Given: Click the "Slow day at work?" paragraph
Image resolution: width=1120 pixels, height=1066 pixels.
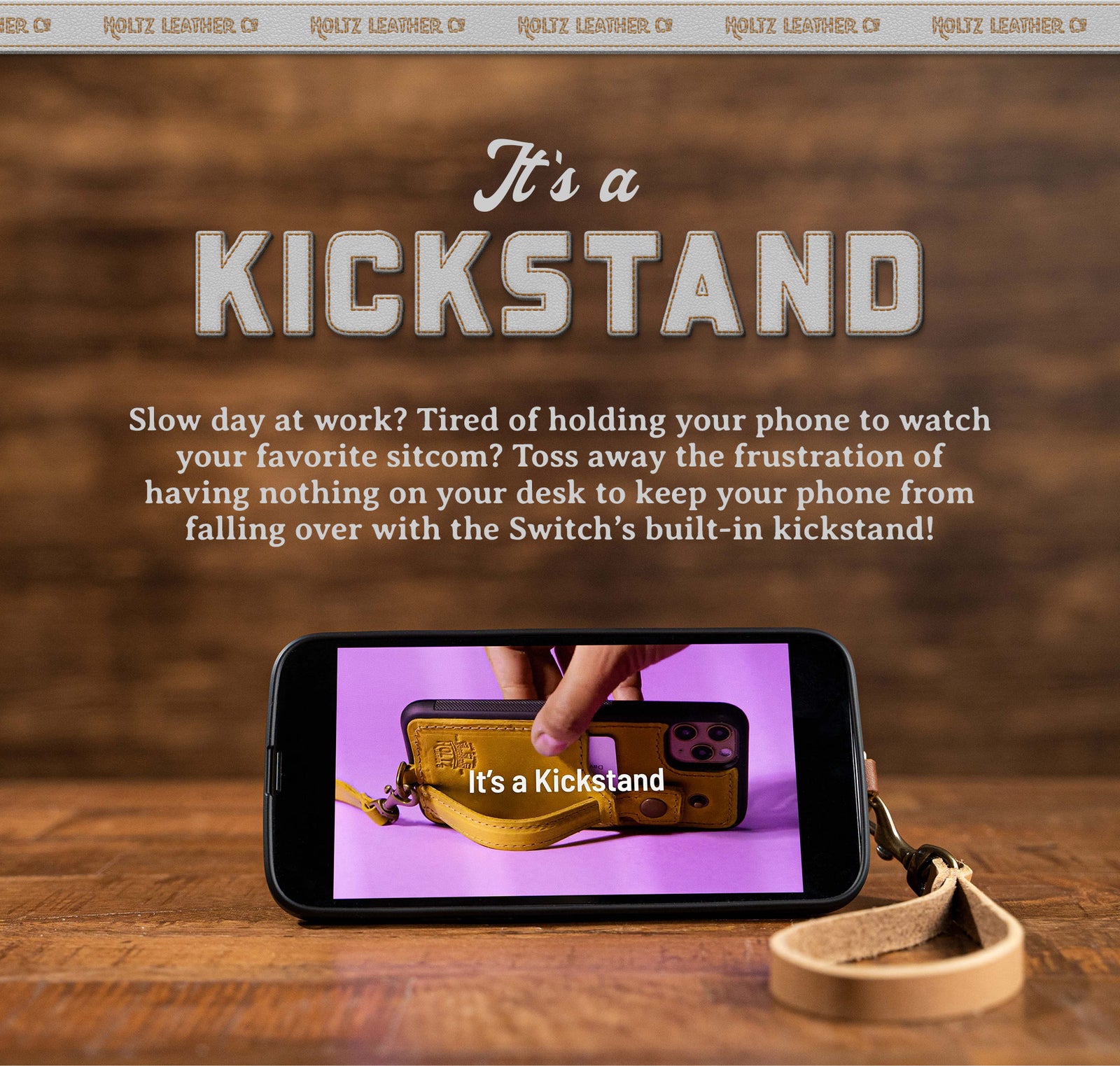Looking at the screenshot, I should [559, 474].
